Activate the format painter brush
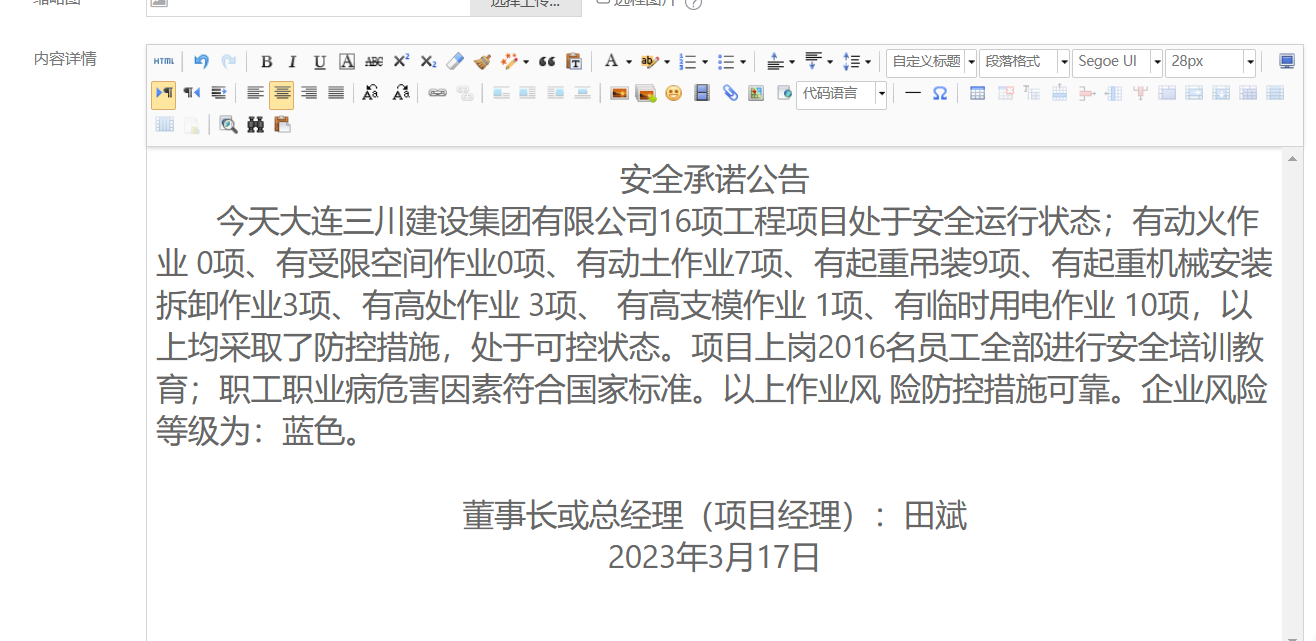The height and width of the screenshot is (641, 1316). point(482,61)
